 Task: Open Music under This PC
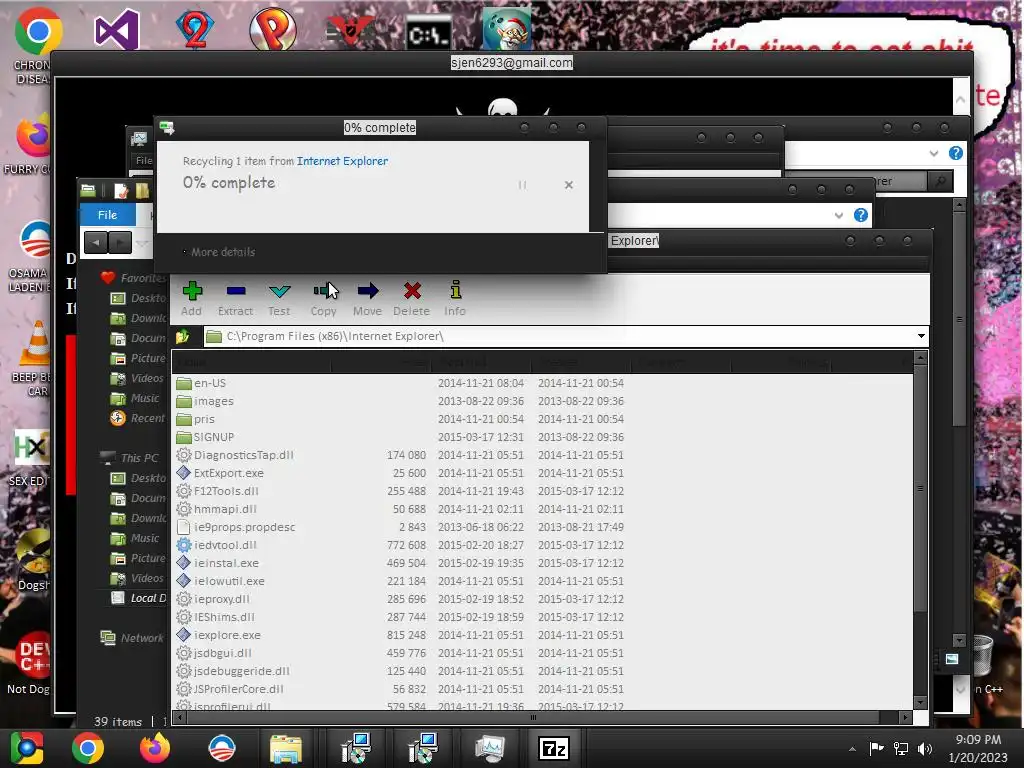pyautogui.click(x=136, y=538)
